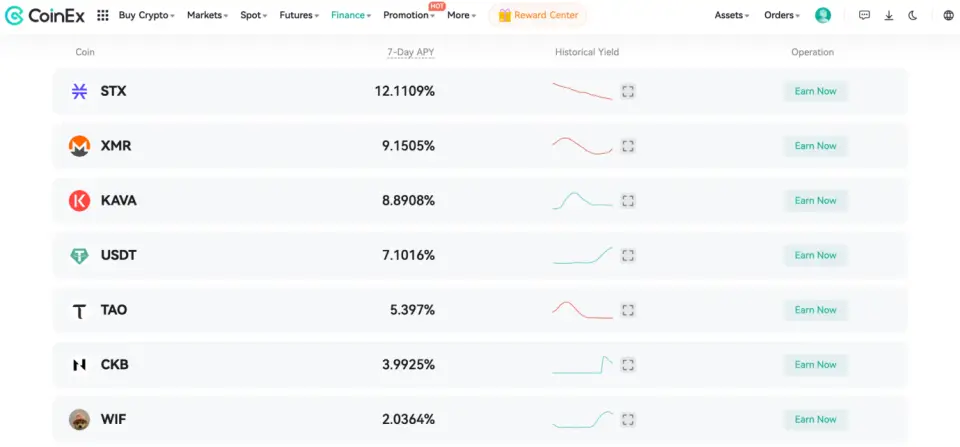Viewport: 960px width, 447px height.
Task: Expand the Buy Crypto dropdown
Action: pos(146,15)
